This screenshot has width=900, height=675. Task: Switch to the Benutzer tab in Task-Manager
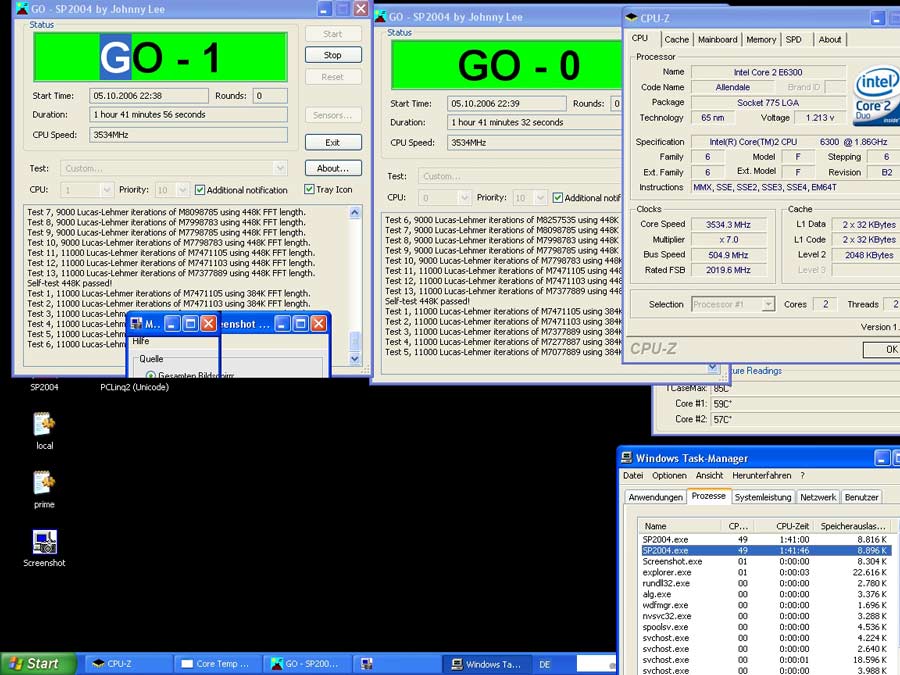pyautogui.click(x=862, y=497)
